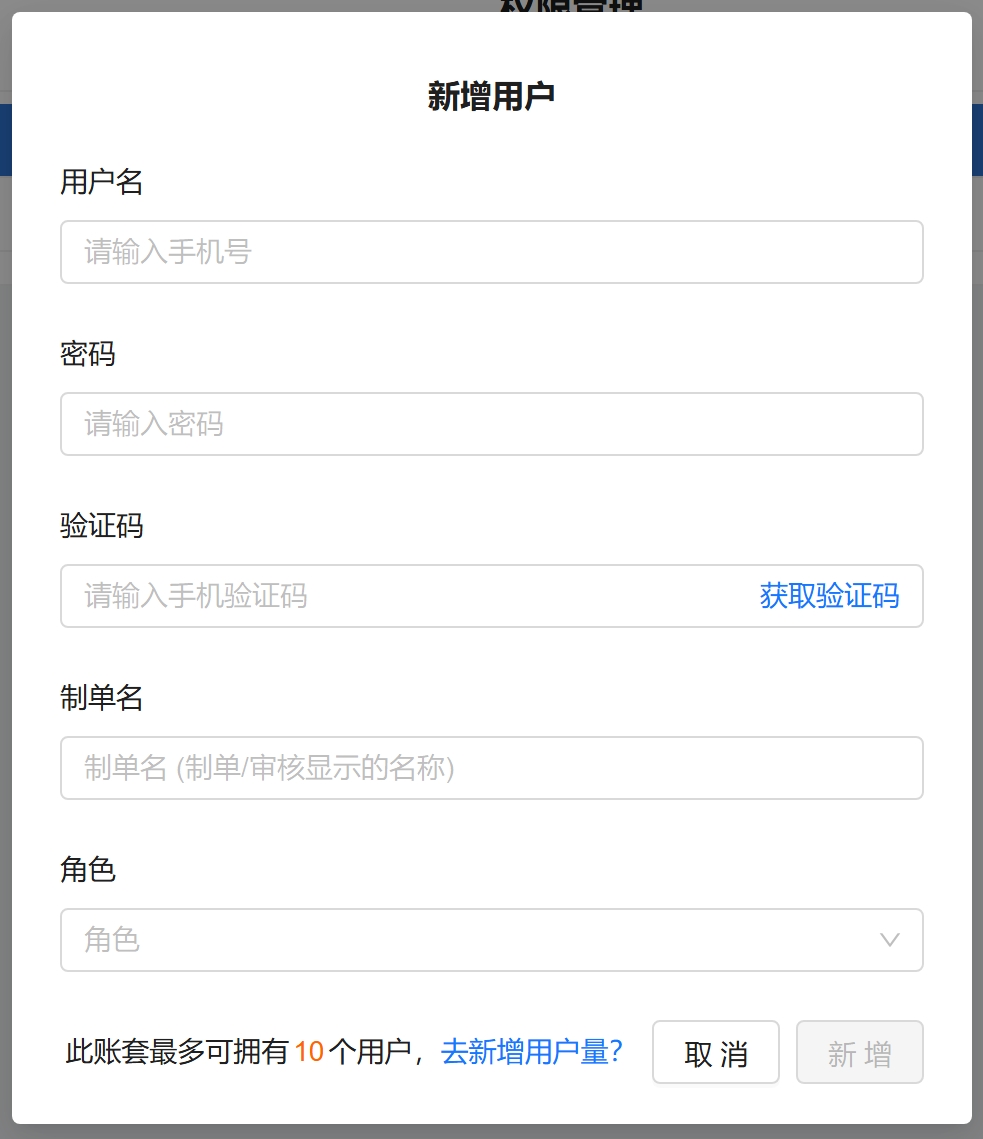The height and width of the screenshot is (1139, 983).
Task: Click the 角色 label above the dropdown
Action: (88, 870)
